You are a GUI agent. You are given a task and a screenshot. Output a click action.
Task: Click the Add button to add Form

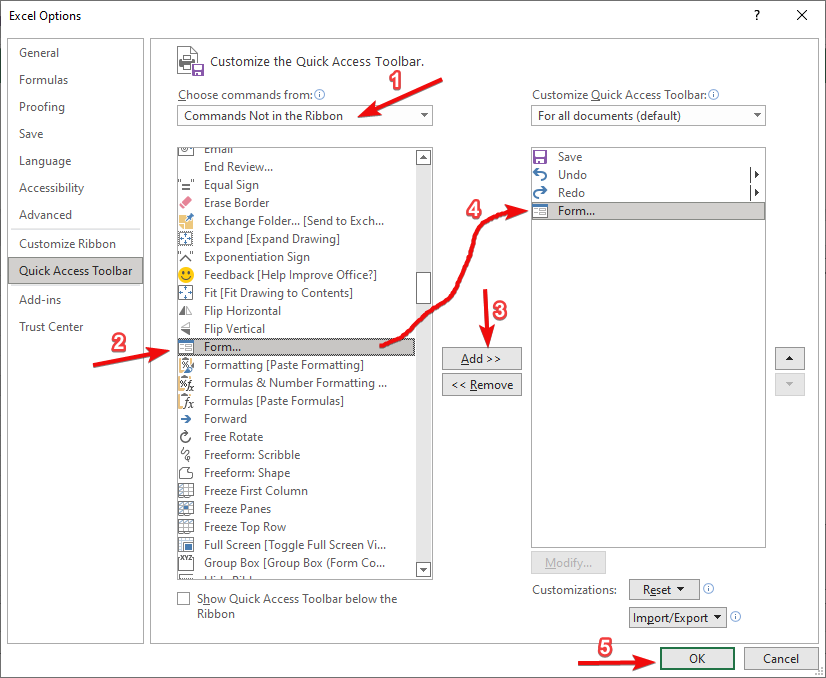coord(481,358)
